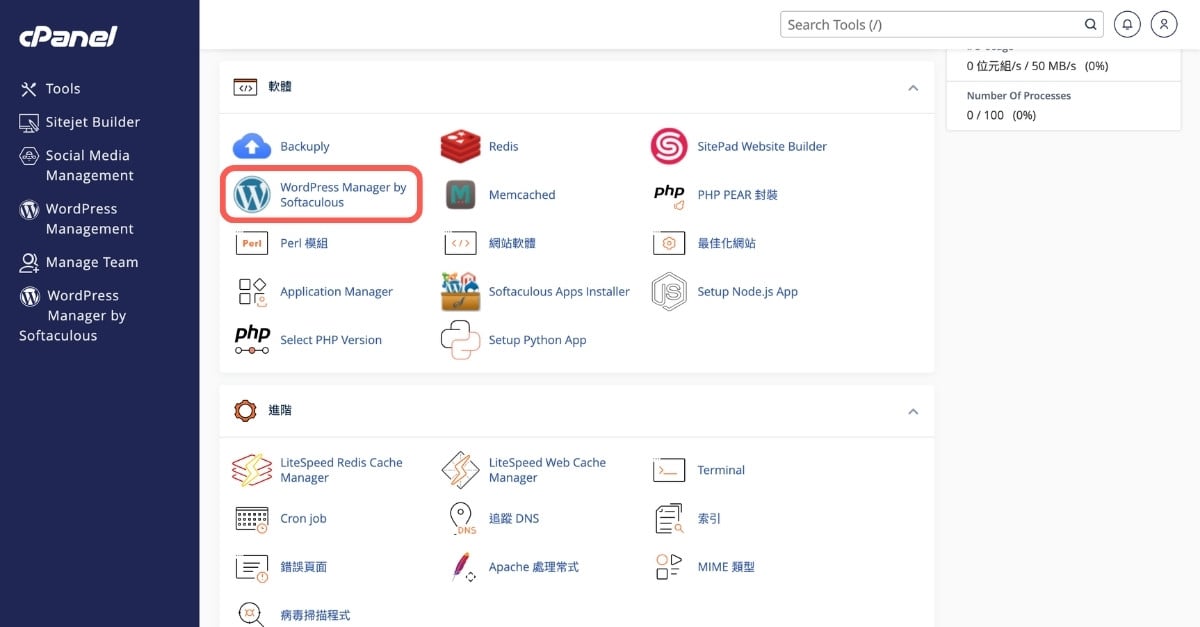Screen dimensions: 1200x627
Task: Collapse the 進階 section chevron
Action: coord(913,411)
